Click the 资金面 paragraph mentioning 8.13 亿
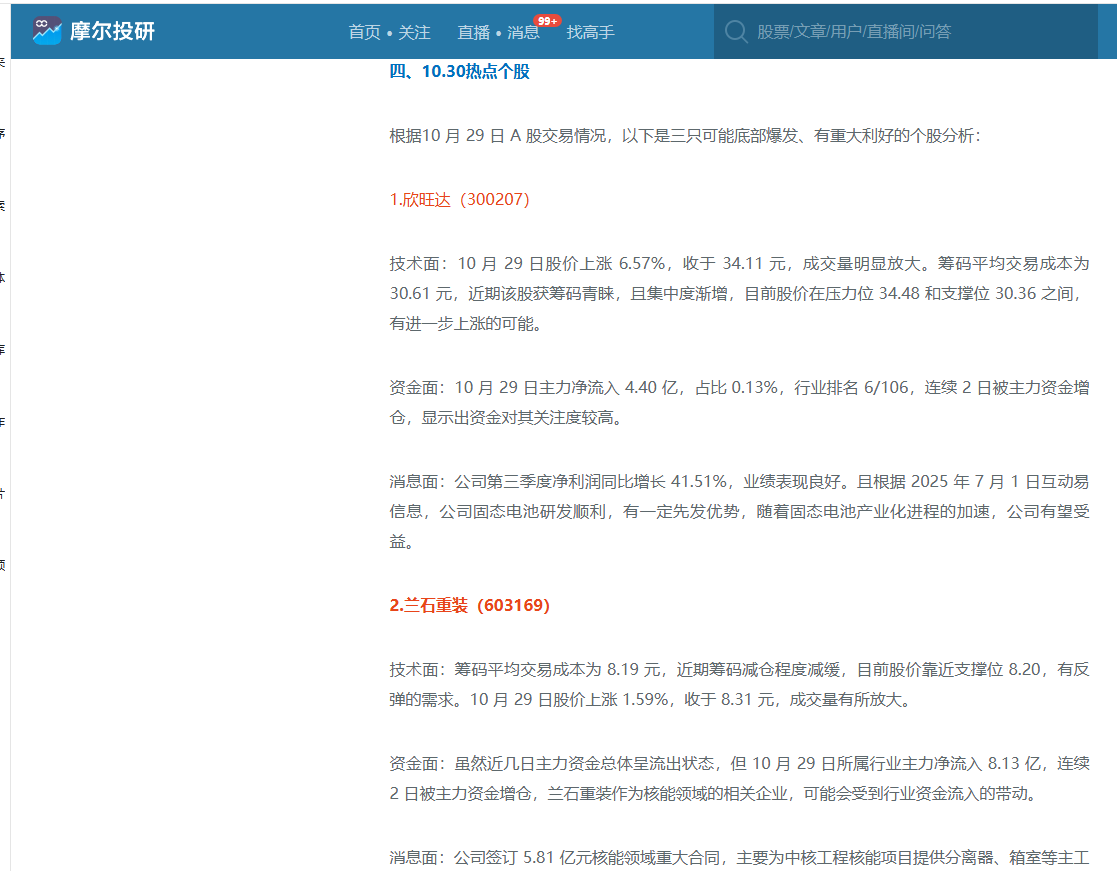Viewport: 1117px width, 871px height. 739,778
